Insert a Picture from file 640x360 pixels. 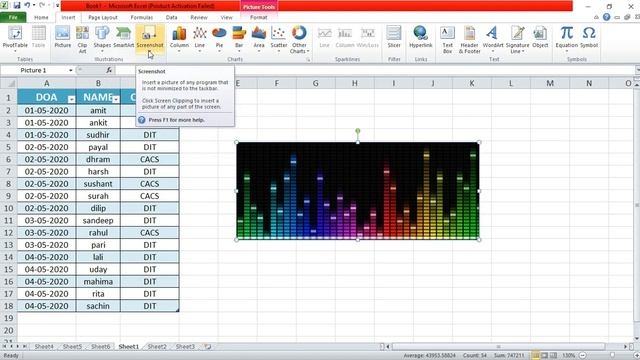click(62, 38)
